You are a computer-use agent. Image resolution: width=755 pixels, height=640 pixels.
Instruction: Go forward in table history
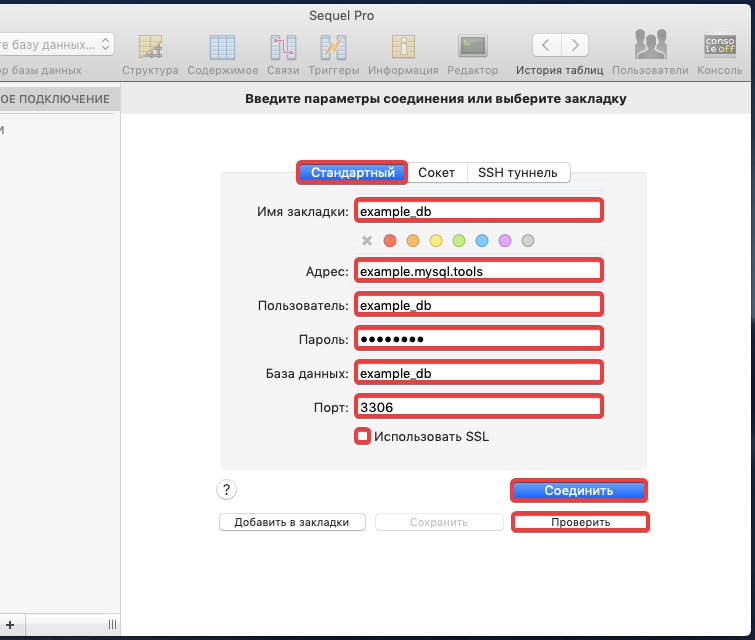(575, 45)
